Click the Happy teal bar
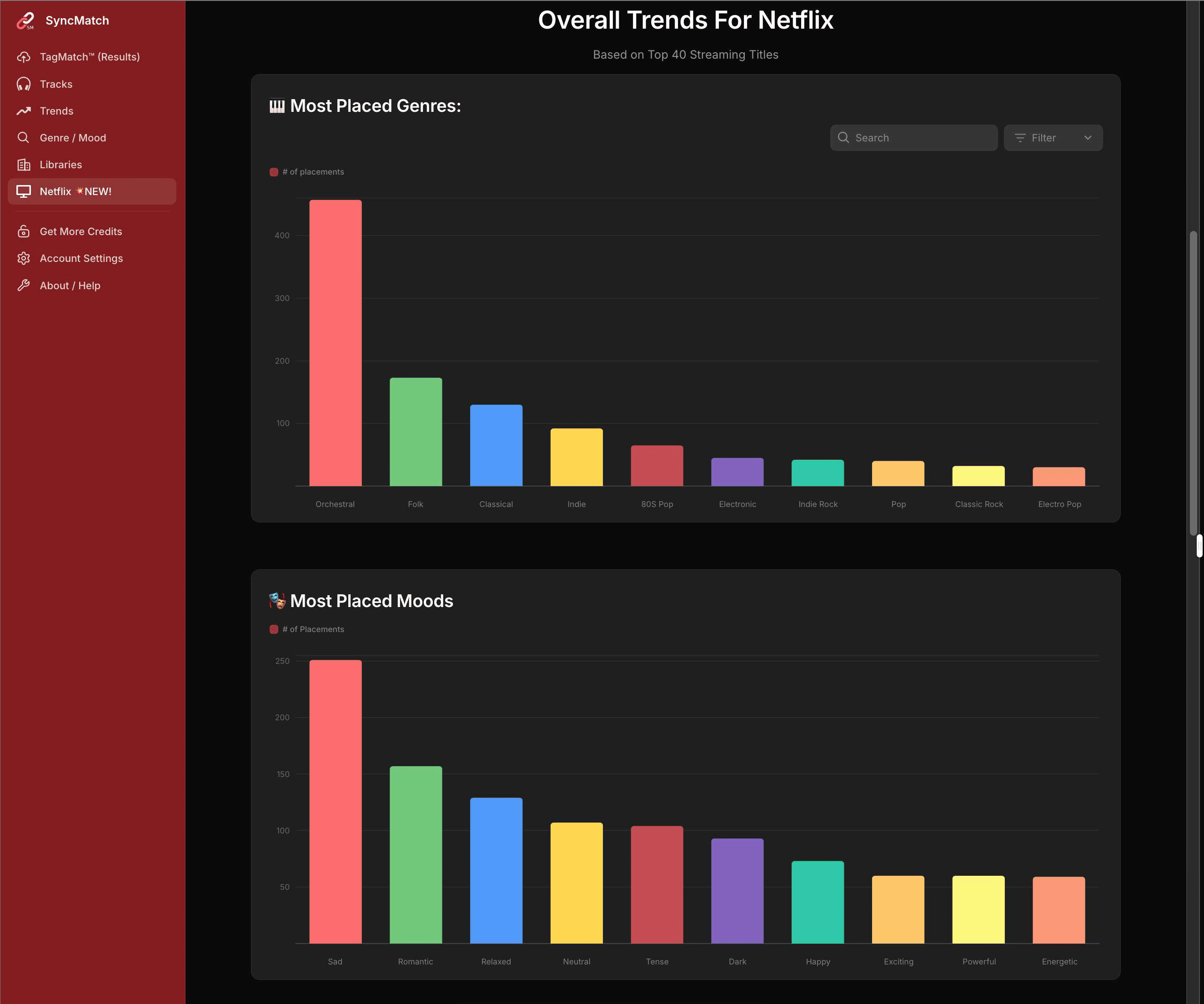The height and width of the screenshot is (1004, 1204). pyautogui.click(x=818, y=903)
